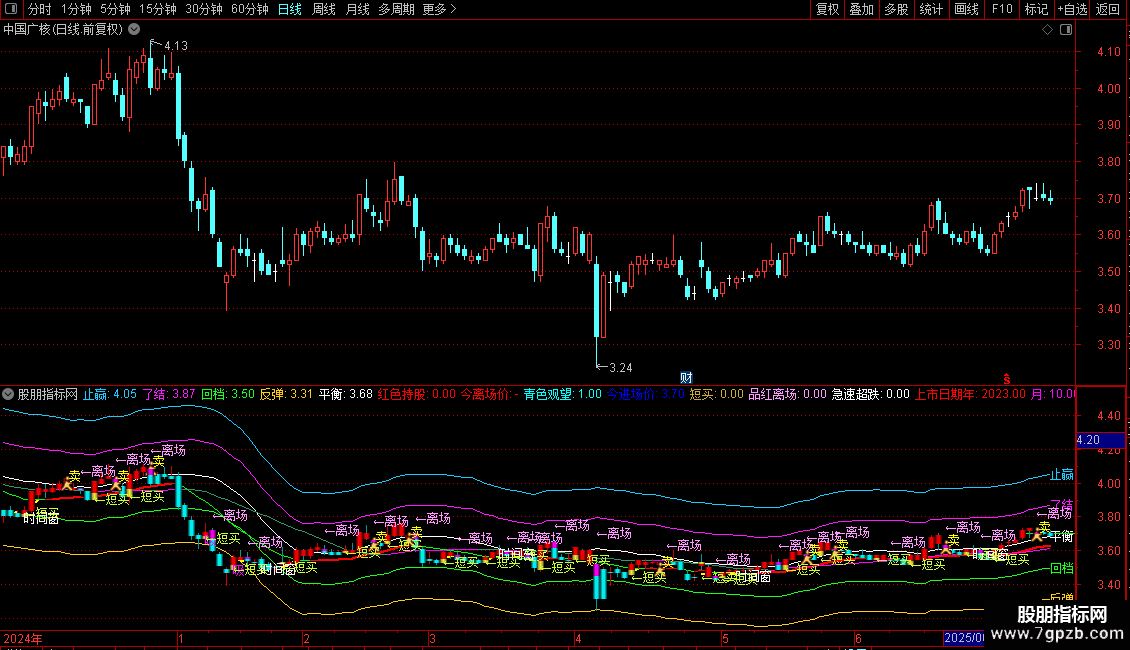Screen dimensions: 1130x650
Task: Click the 短买: 0.00 value
Action: click(716, 394)
